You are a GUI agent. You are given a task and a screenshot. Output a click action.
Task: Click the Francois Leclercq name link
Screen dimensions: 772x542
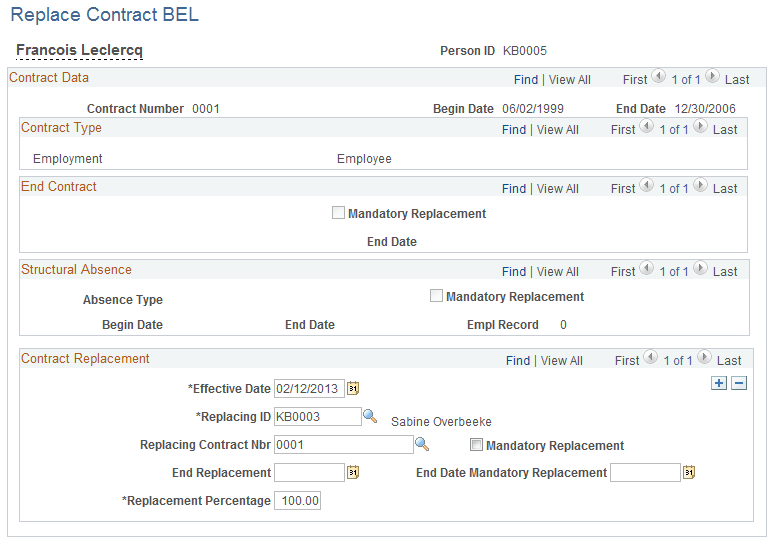tap(79, 50)
